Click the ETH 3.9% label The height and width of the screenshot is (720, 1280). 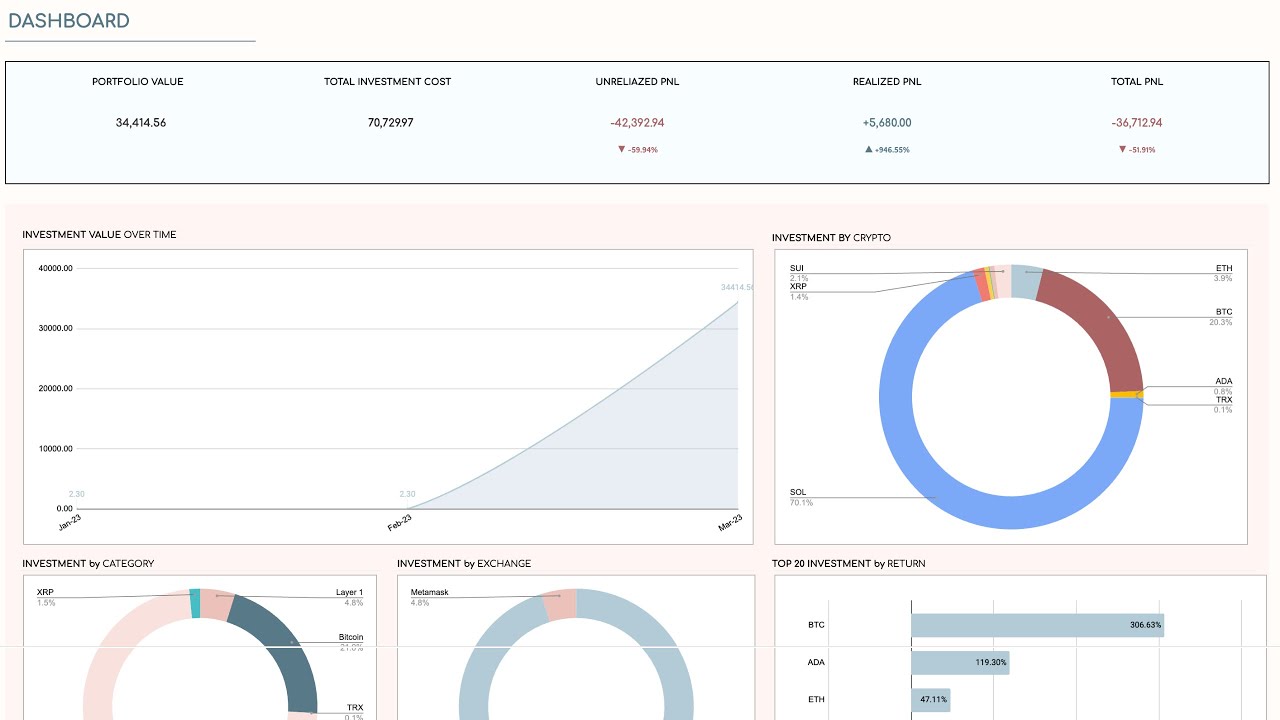pyautogui.click(x=1223, y=273)
